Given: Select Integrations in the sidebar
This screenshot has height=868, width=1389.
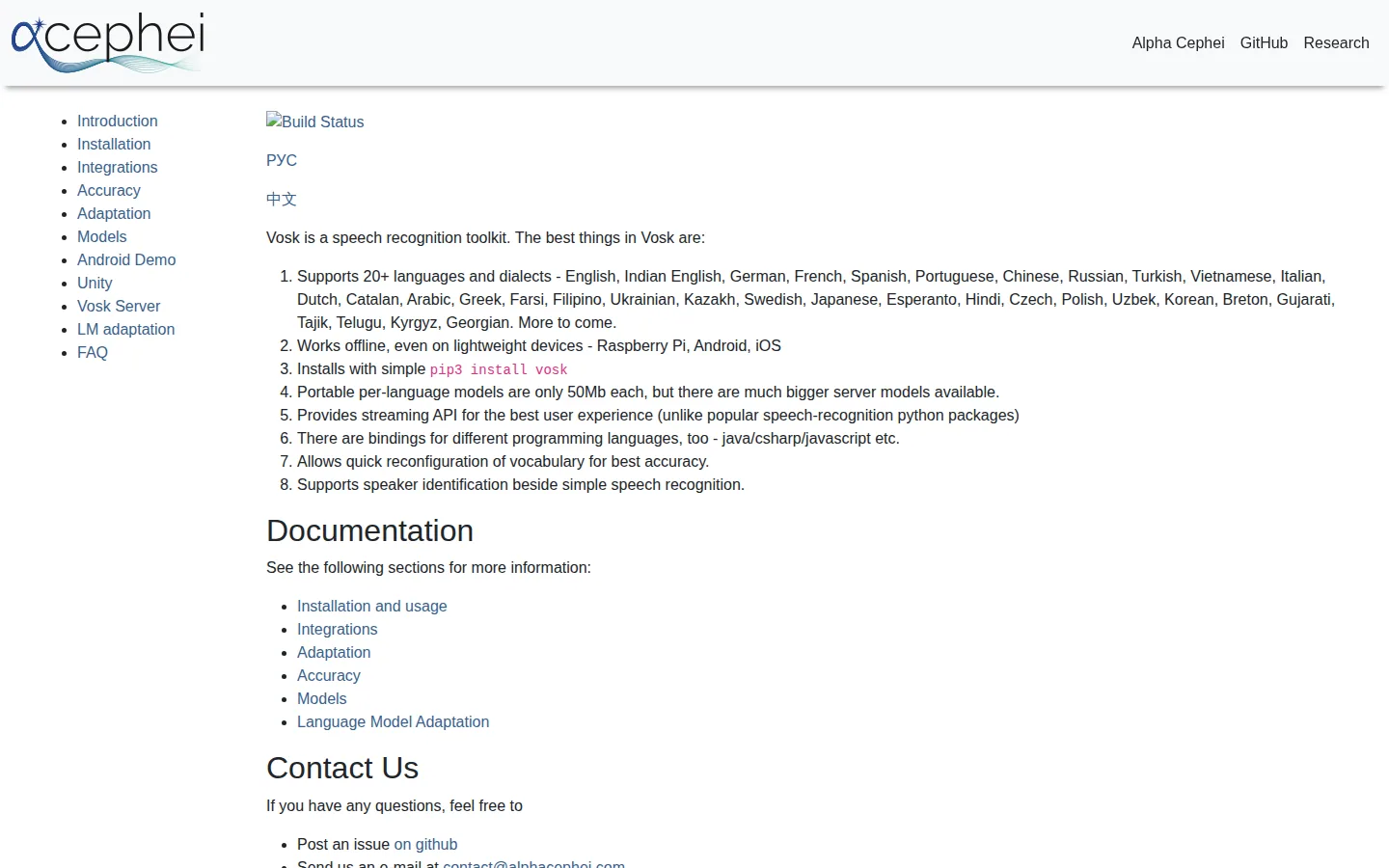Looking at the screenshot, I should 117,167.
